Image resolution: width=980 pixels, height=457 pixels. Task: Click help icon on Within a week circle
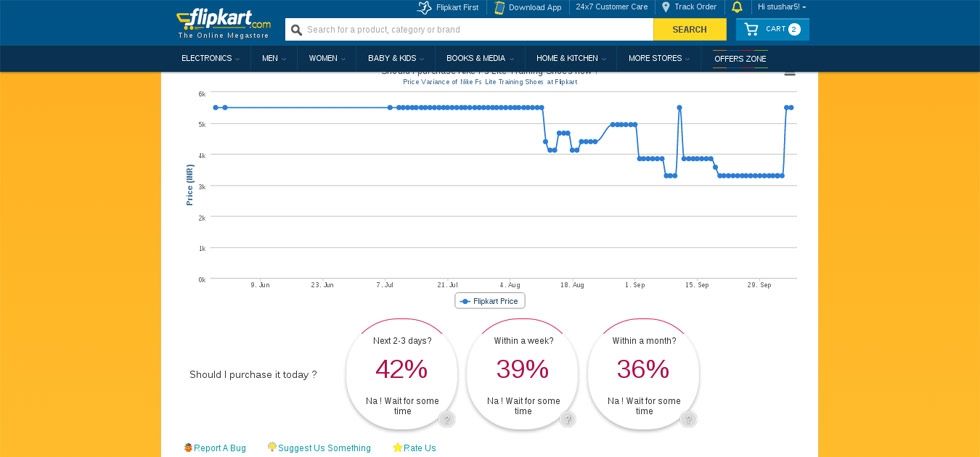pos(568,419)
